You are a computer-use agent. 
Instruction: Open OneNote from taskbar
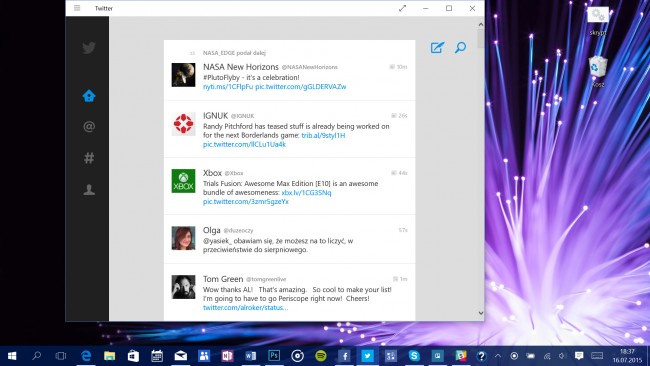click(227, 356)
